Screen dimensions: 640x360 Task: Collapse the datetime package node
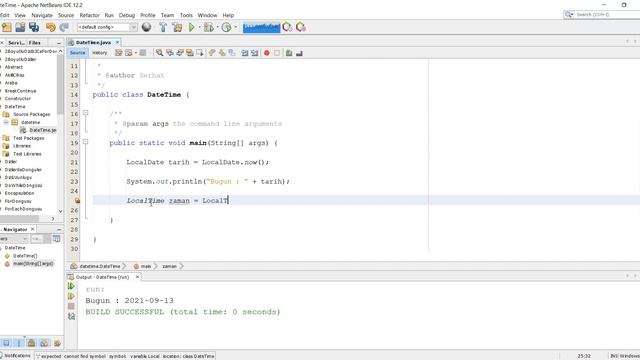coord(6,122)
